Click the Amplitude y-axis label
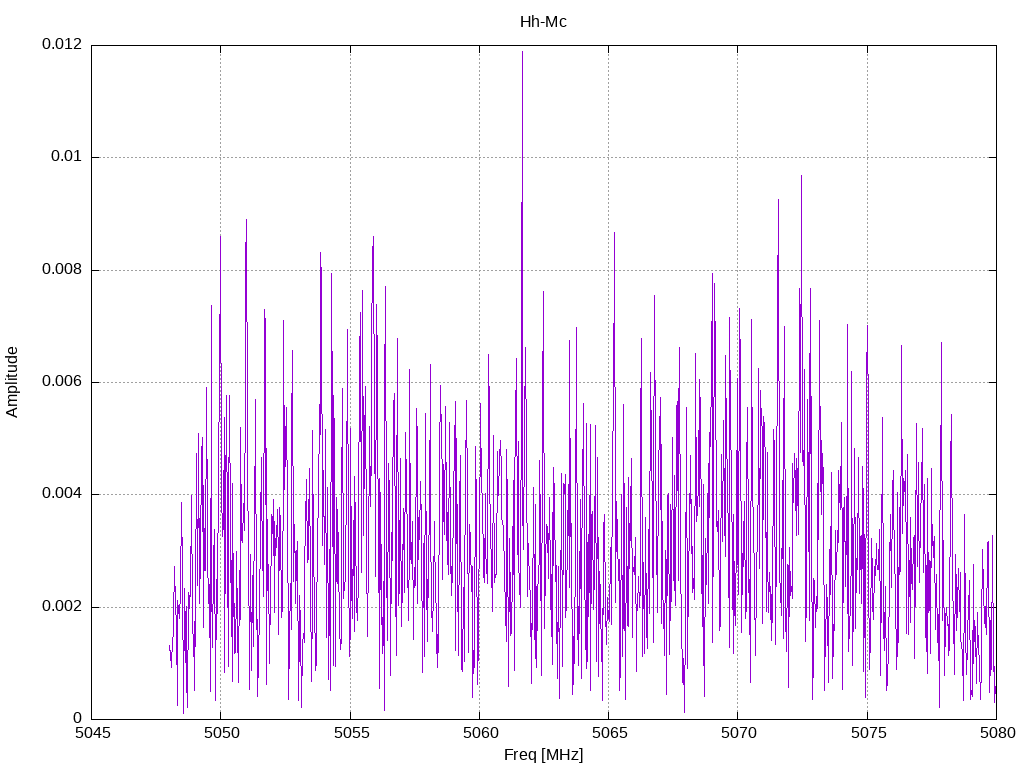This screenshot has height=768, width=1024. (12, 382)
